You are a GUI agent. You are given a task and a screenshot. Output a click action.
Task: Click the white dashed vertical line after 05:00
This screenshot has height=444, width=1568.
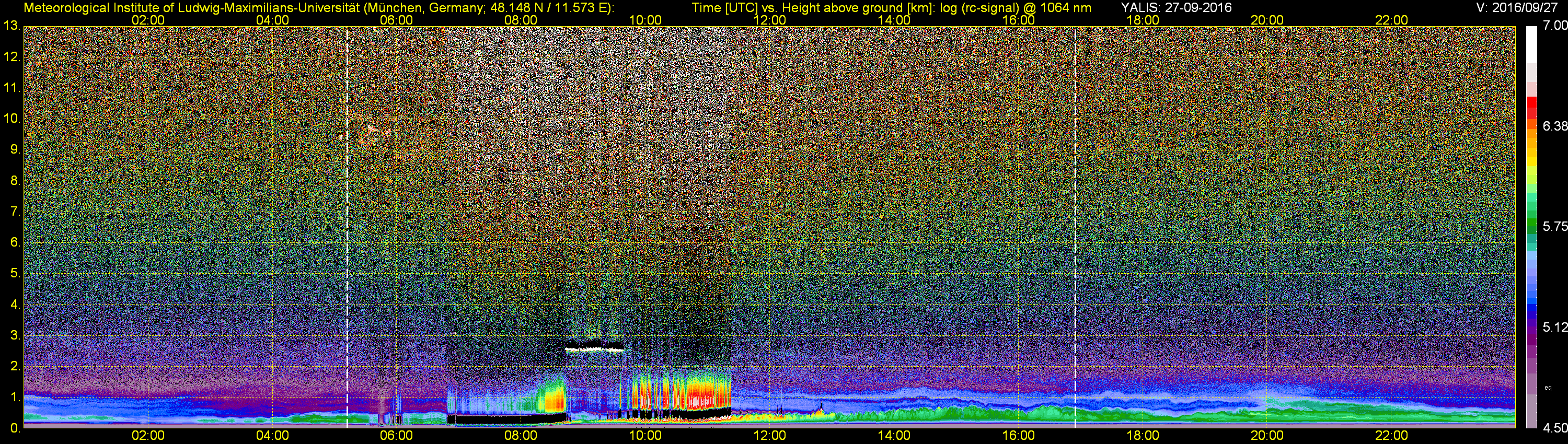[x=347, y=227]
